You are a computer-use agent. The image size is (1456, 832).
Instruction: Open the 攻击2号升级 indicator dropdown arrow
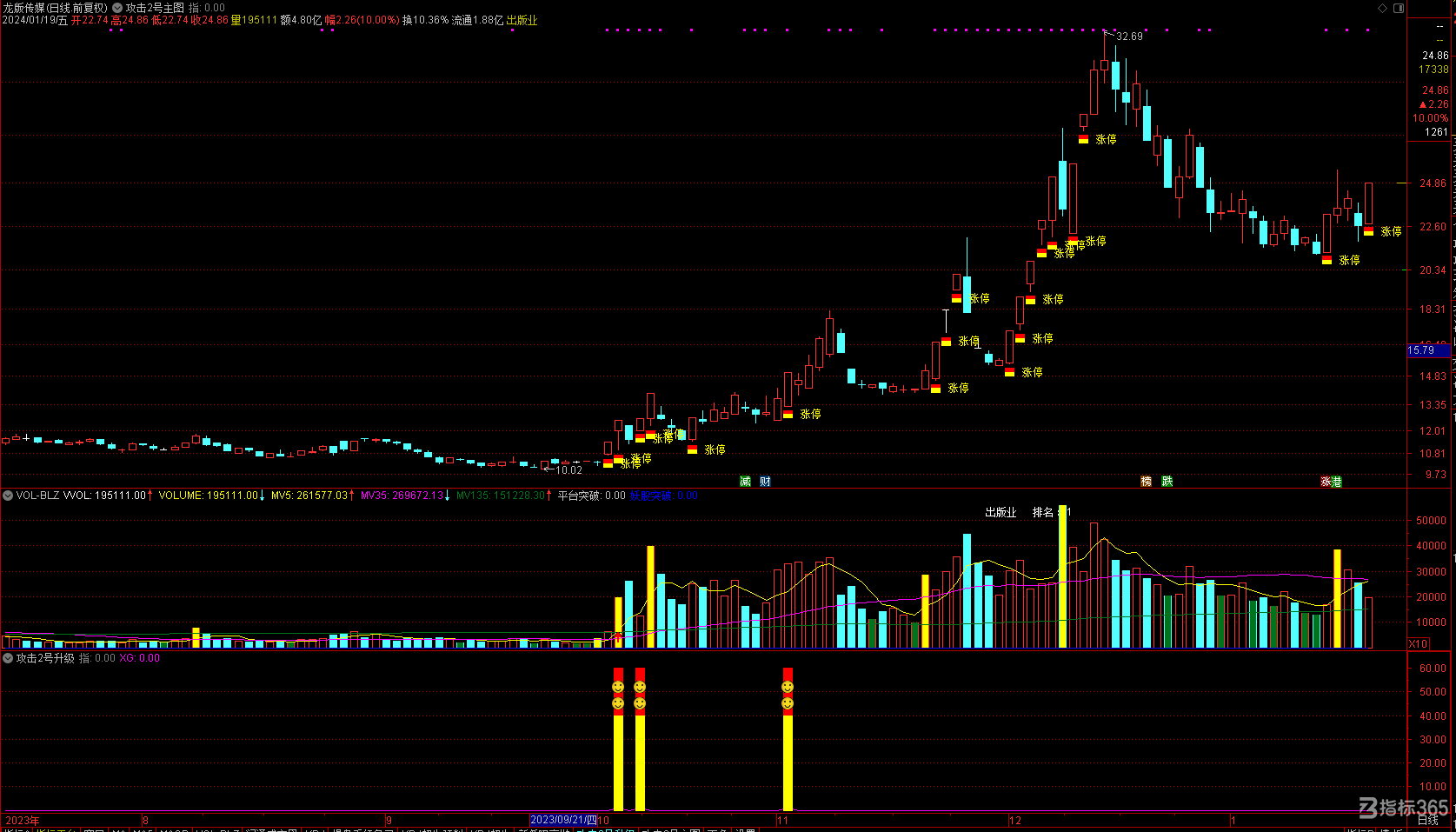point(8,658)
